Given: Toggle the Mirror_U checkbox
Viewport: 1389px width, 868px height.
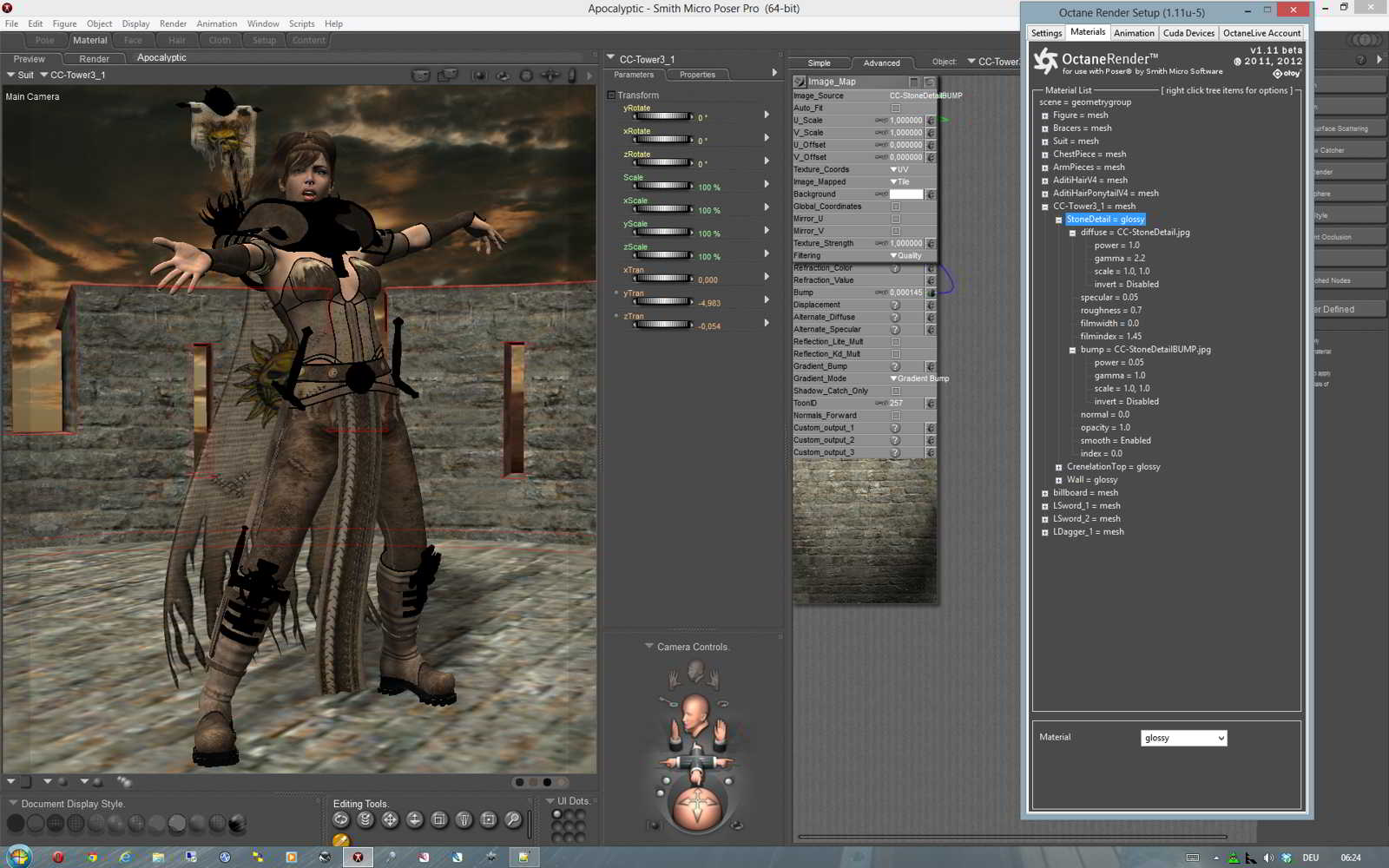Looking at the screenshot, I should pyautogui.click(x=896, y=219).
